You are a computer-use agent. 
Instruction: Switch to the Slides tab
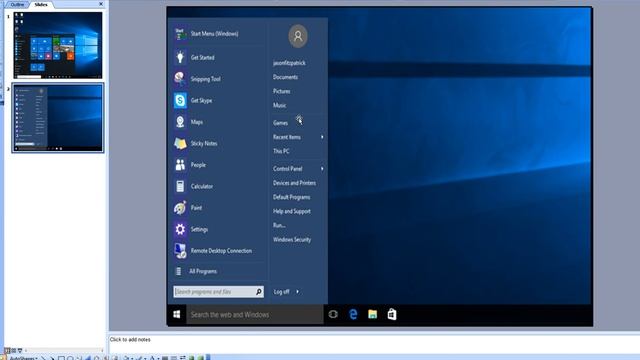[x=41, y=4]
